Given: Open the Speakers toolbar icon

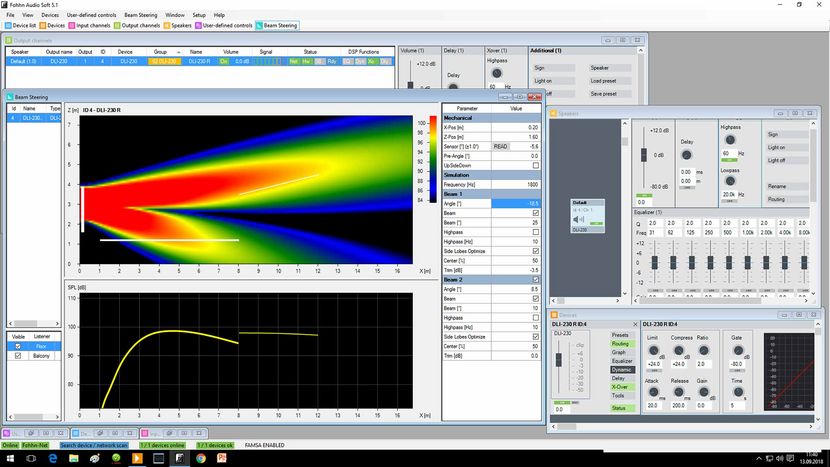Looking at the screenshot, I should [x=167, y=25].
